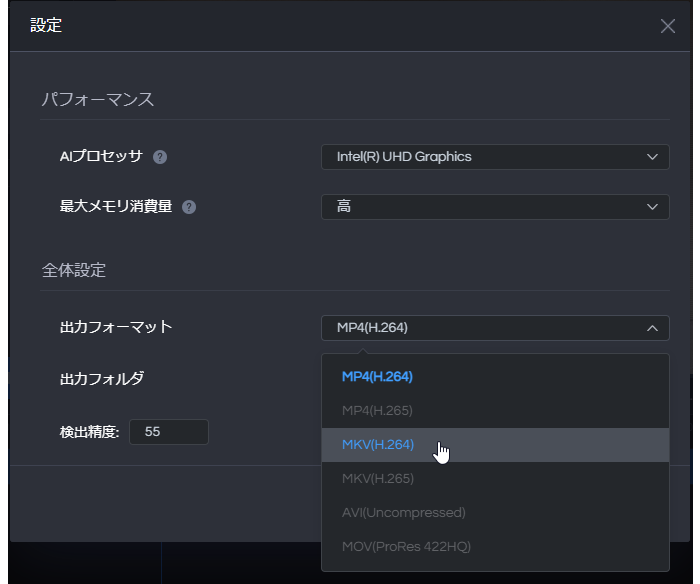This screenshot has height=584, width=700.
Task: Click the 検出精度 input field showing 55
Action: pyautogui.click(x=169, y=432)
